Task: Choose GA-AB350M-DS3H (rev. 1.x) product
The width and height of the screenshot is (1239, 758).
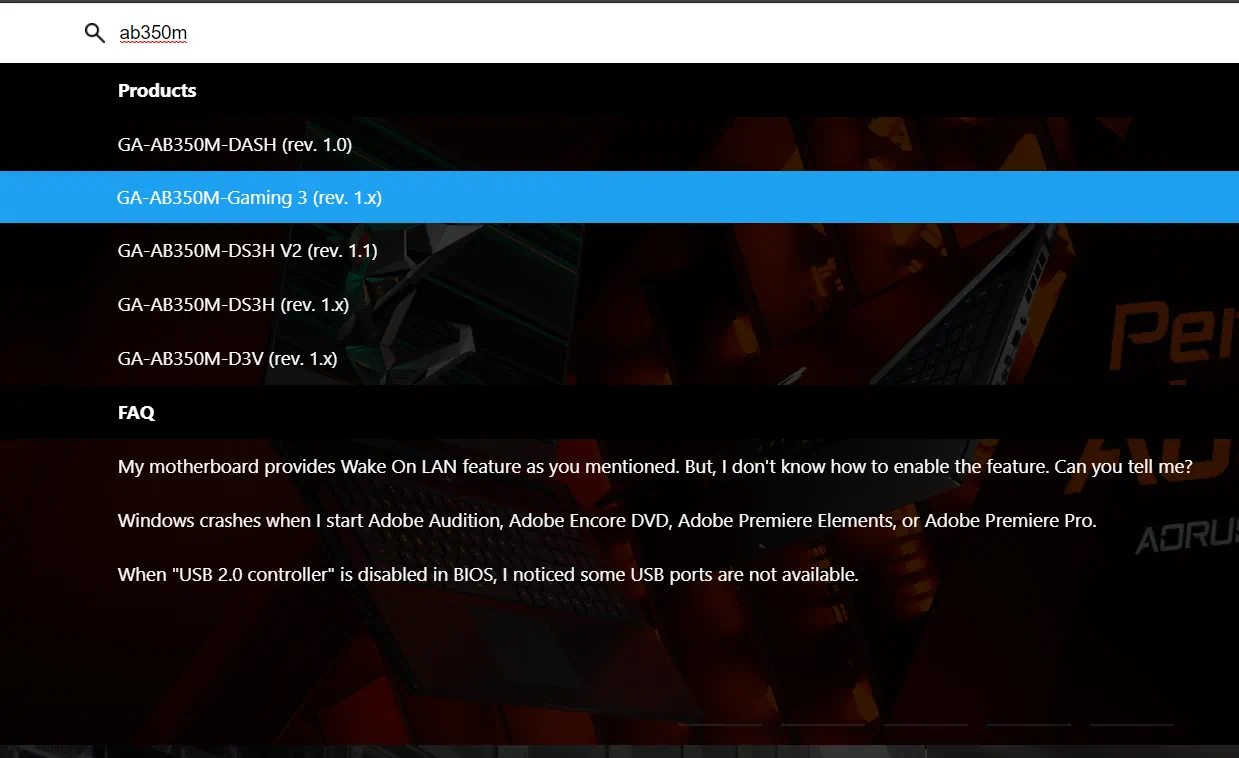Action: pyautogui.click(x=233, y=304)
